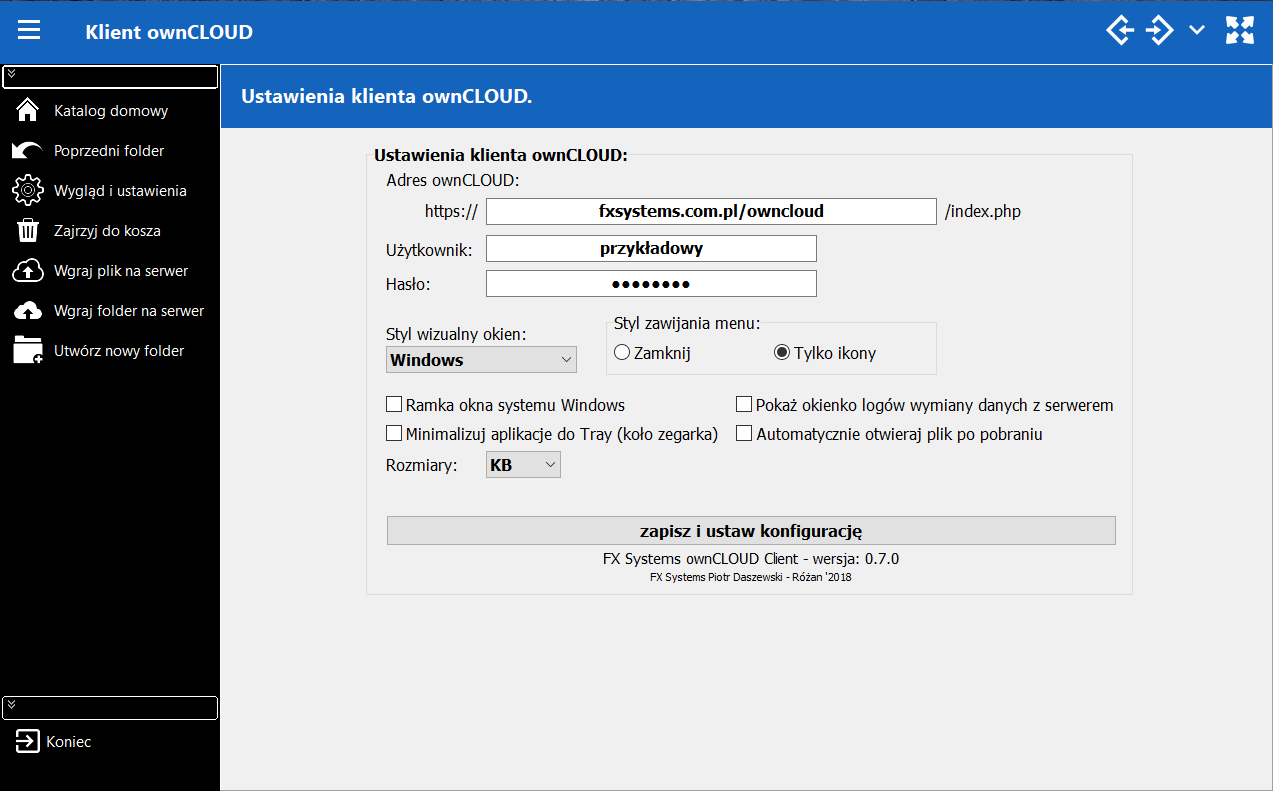Collapse the bottom sidebar chevron bar
The height and width of the screenshot is (791, 1273).
[110, 708]
